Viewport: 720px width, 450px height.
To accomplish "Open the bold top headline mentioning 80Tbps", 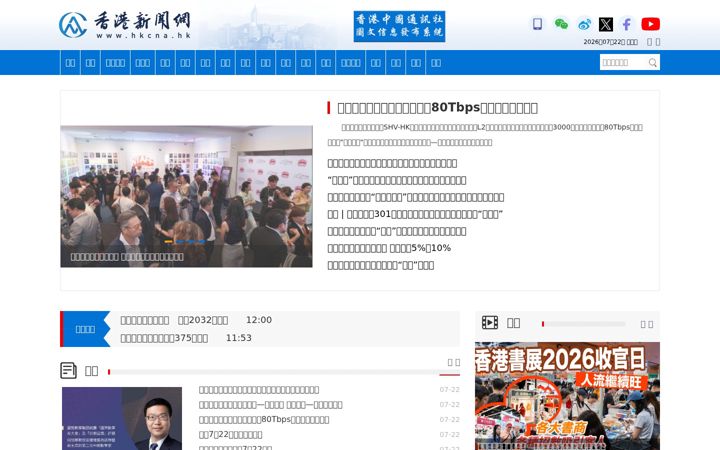I will click(x=437, y=107).
